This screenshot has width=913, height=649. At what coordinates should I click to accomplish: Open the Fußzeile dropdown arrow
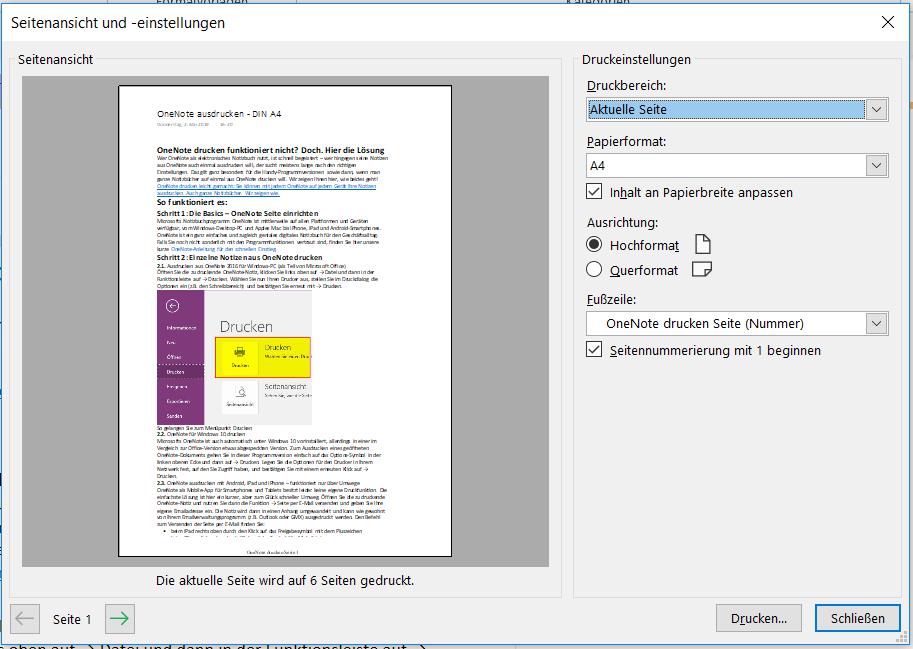[876, 324]
